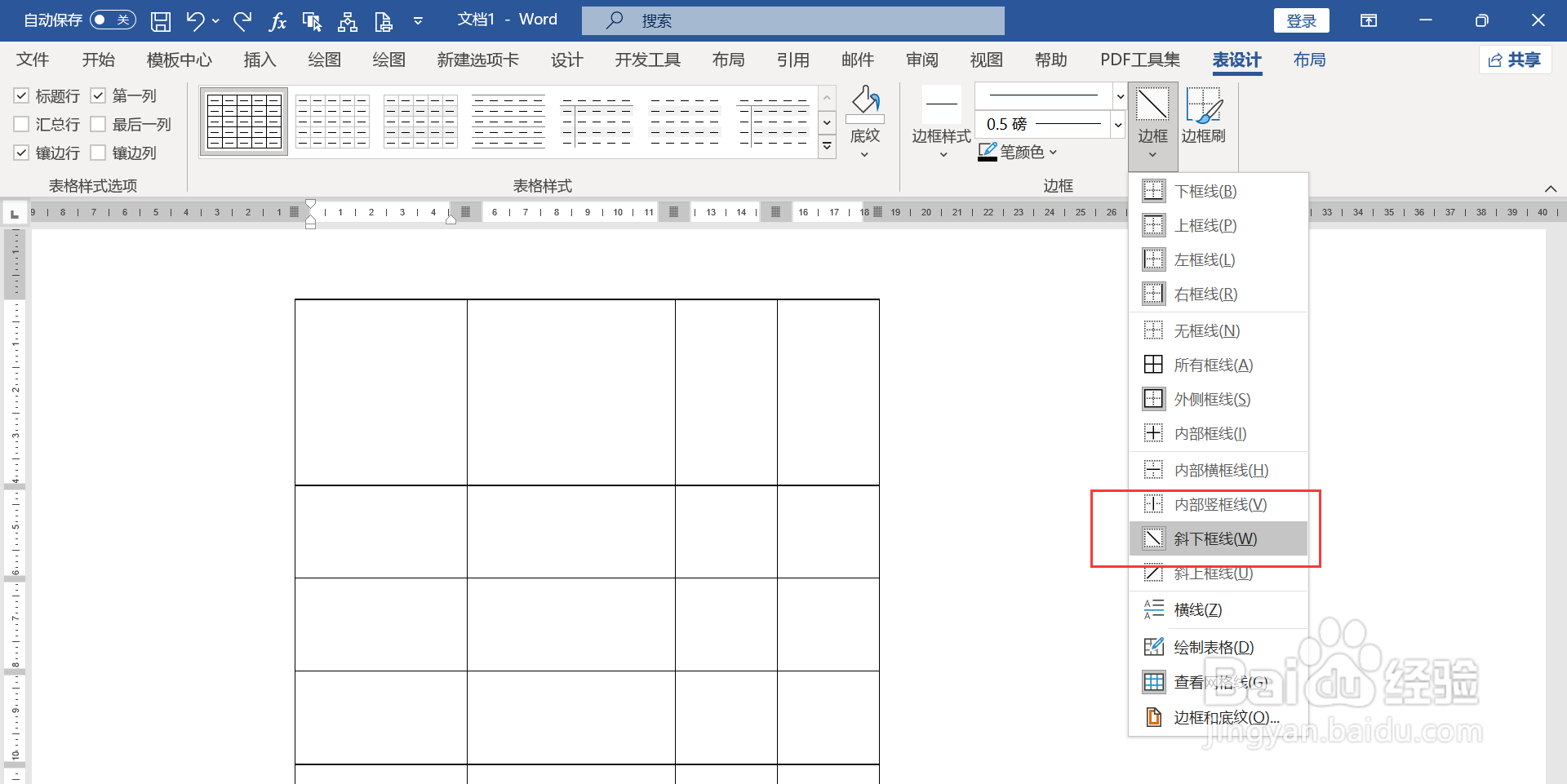Viewport: 1567px width, 784px height.
Task: Uncheck Header Row (标题行) checkbox
Action: click(22, 95)
